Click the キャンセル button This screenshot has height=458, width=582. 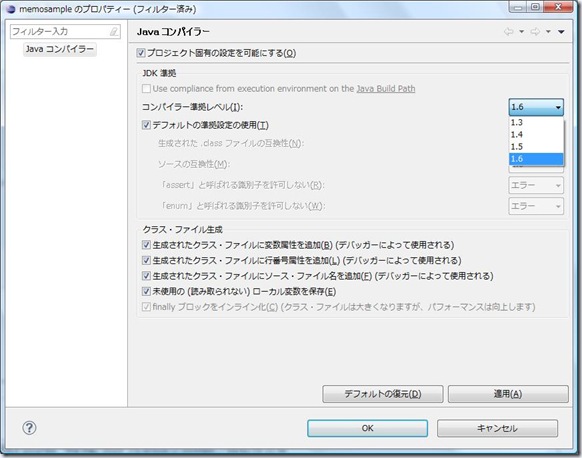pos(497,428)
